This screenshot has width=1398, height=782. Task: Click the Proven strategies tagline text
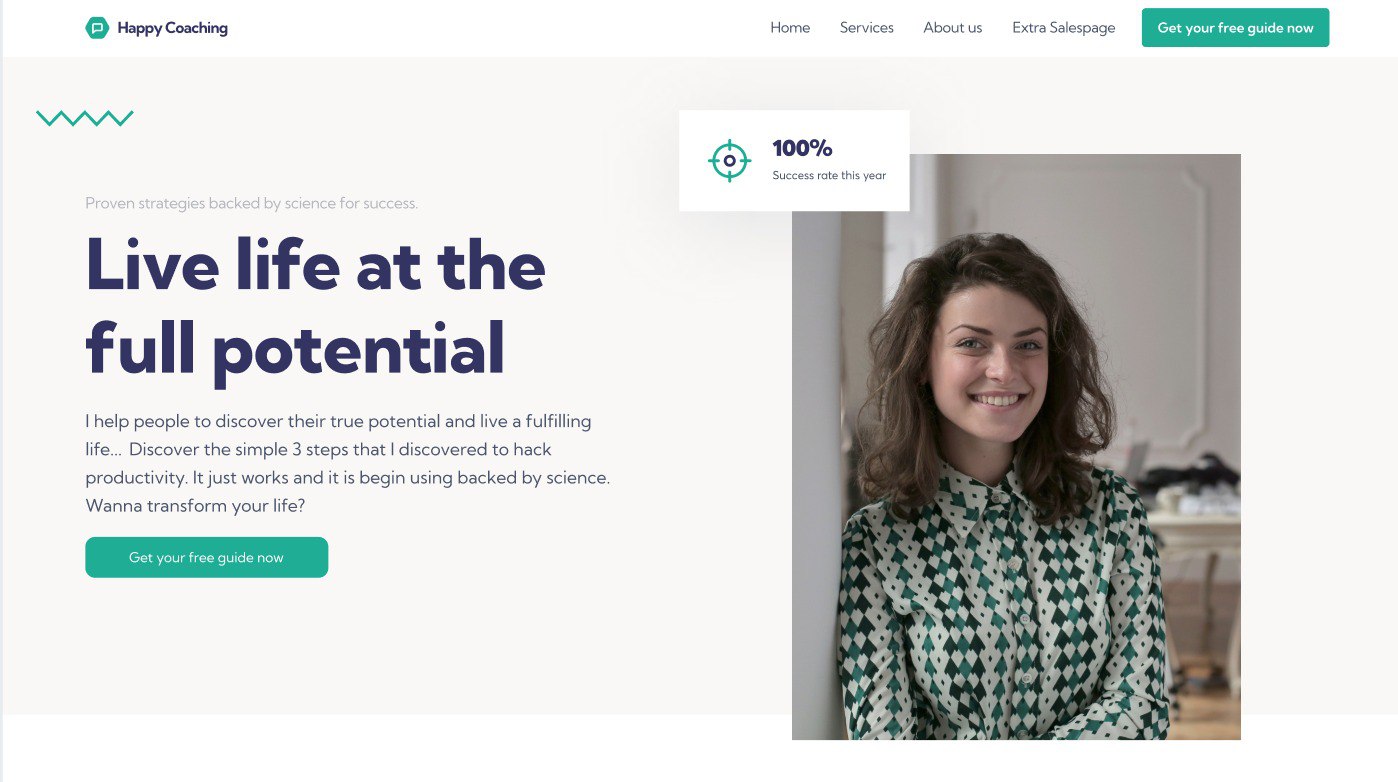click(x=251, y=203)
